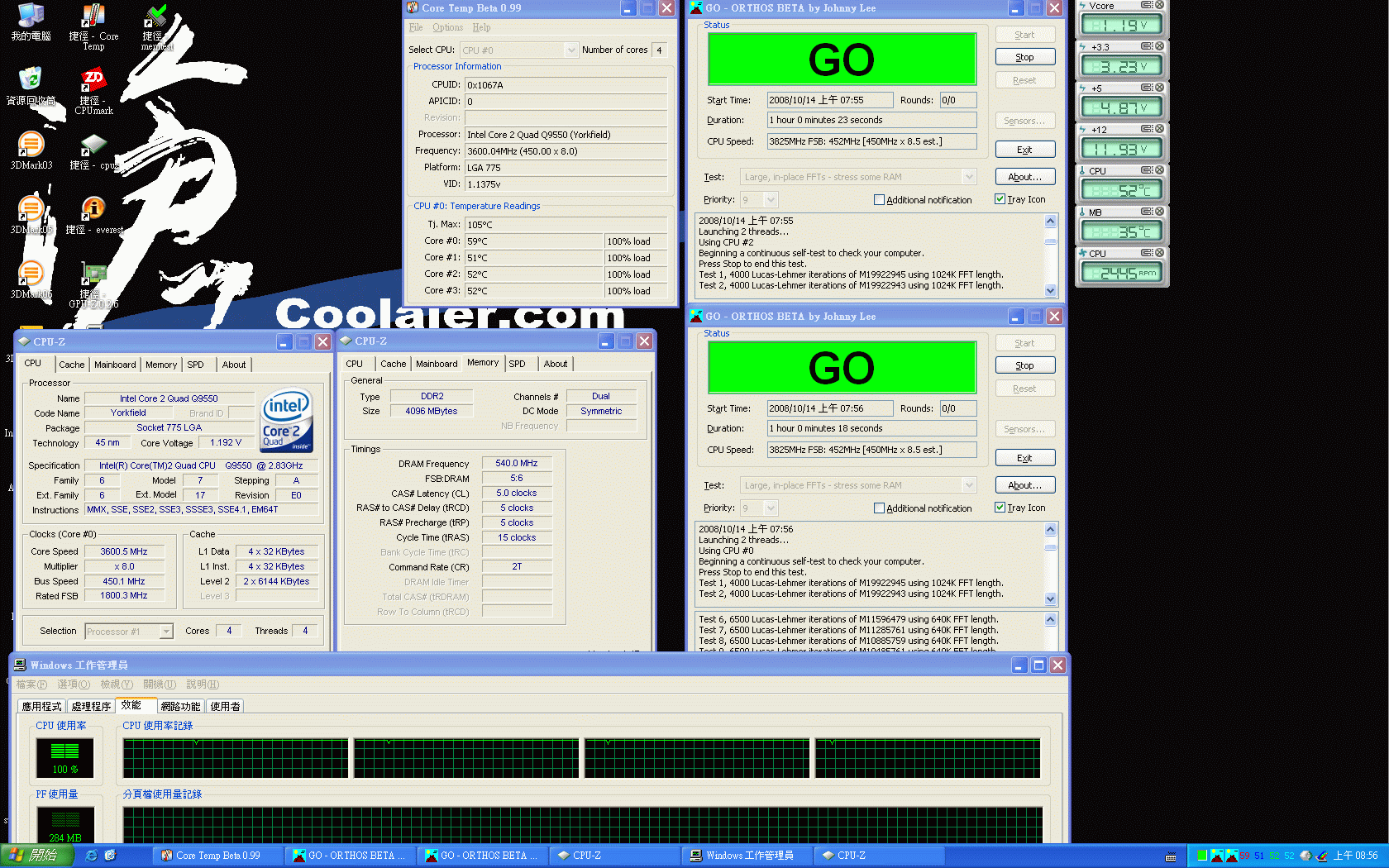The image size is (1389, 868).
Task: Click the Windows 工作管理員 taskbar button
Action: pyautogui.click(x=746, y=856)
